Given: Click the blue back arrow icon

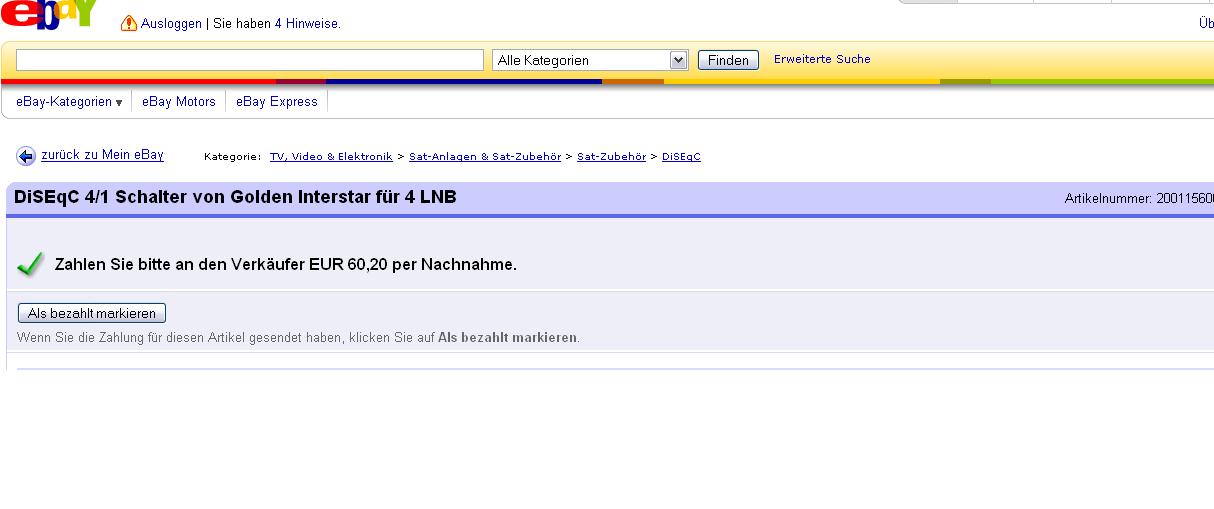Looking at the screenshot, I should [26, 156].
